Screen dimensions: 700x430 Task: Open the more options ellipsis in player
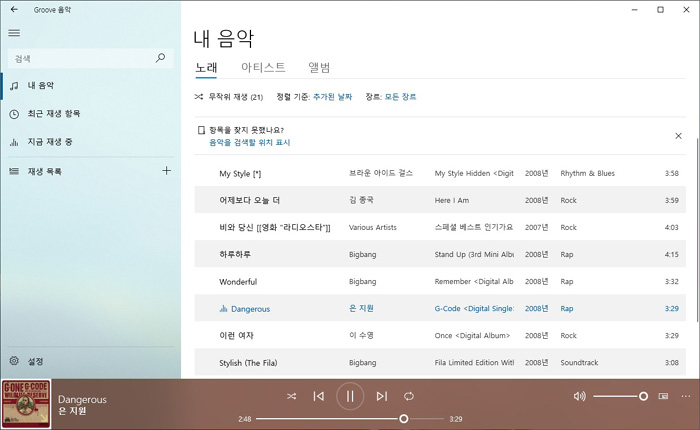[x=686, y=396]
